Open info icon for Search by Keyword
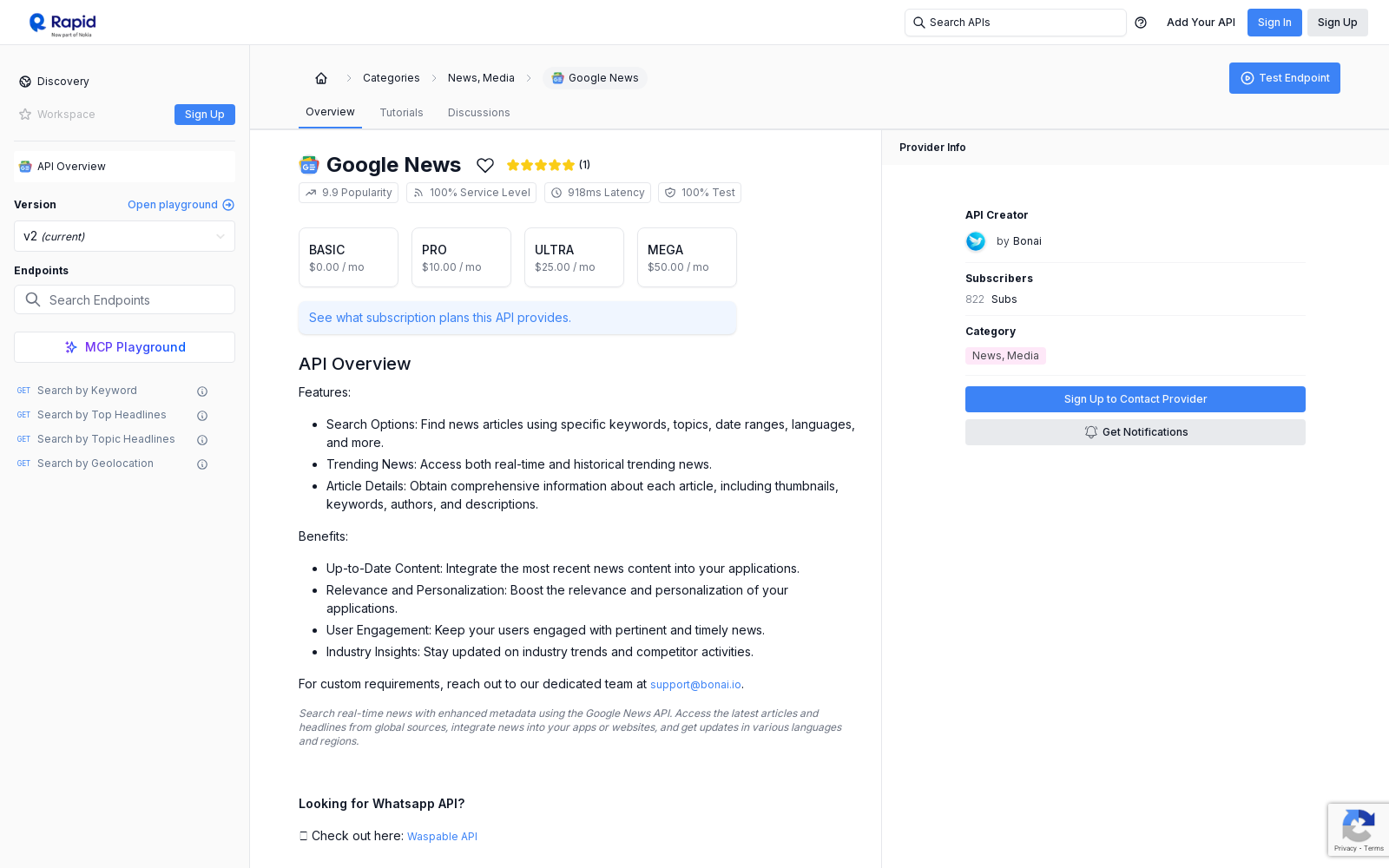The width and height of the screenshot is (1389, 868). pyautogui.click(x=202, y=391)
